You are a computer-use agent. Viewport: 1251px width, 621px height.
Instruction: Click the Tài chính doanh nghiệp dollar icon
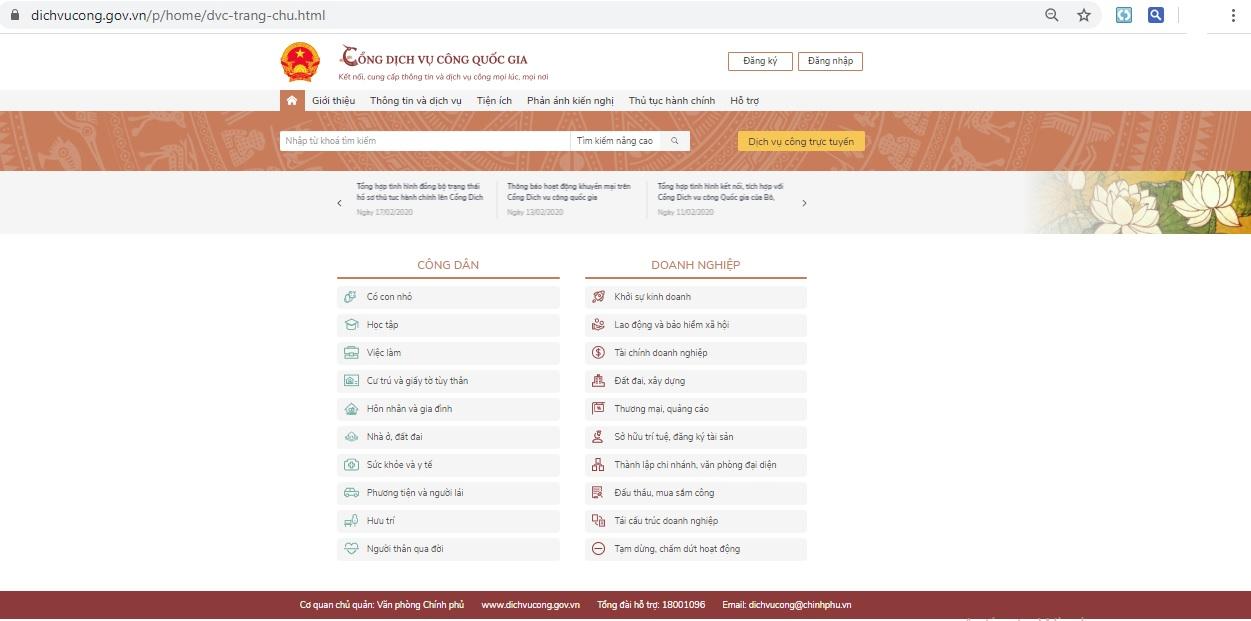[x=598, y=353]
